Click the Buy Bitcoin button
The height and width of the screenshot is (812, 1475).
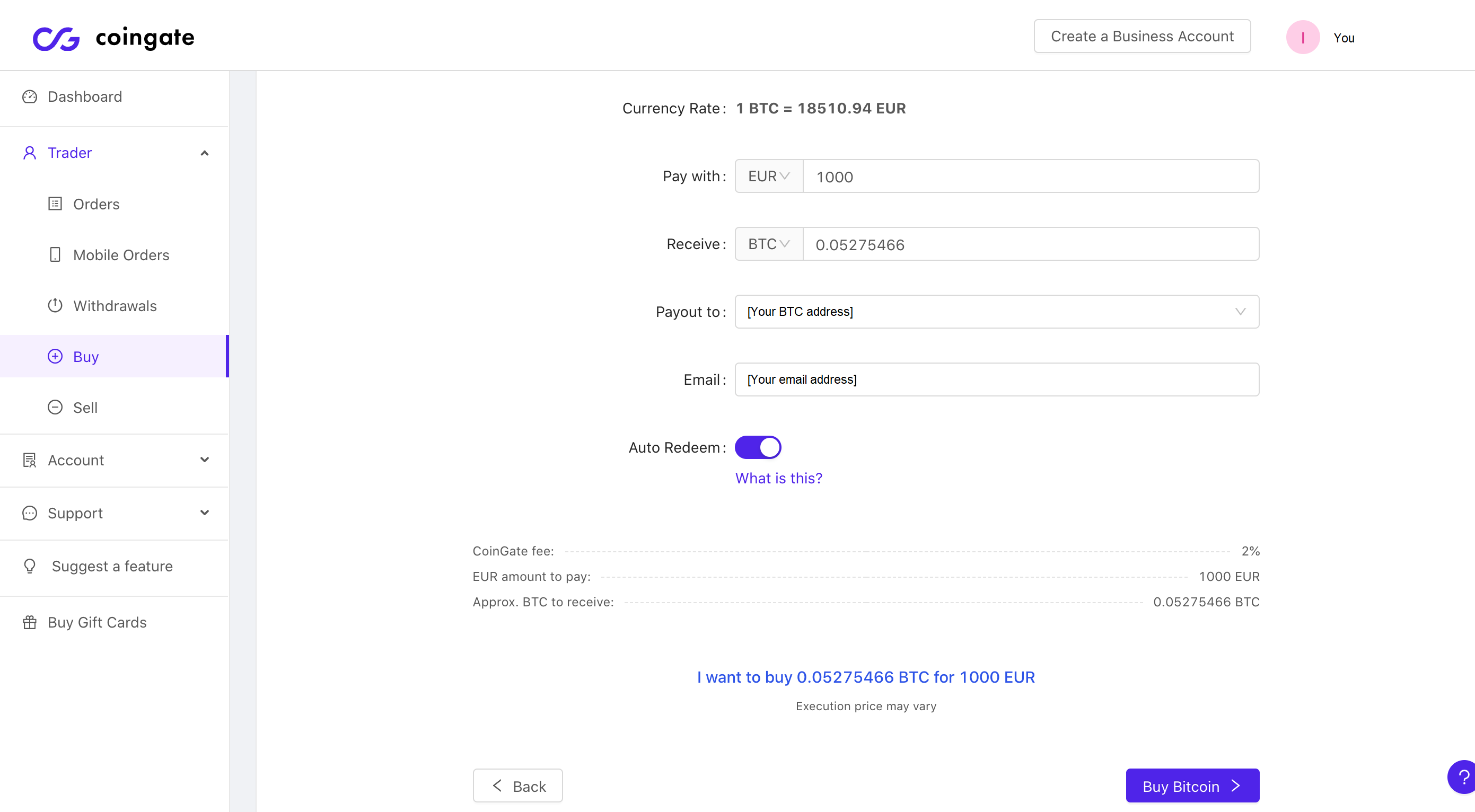click(1192, 785)
